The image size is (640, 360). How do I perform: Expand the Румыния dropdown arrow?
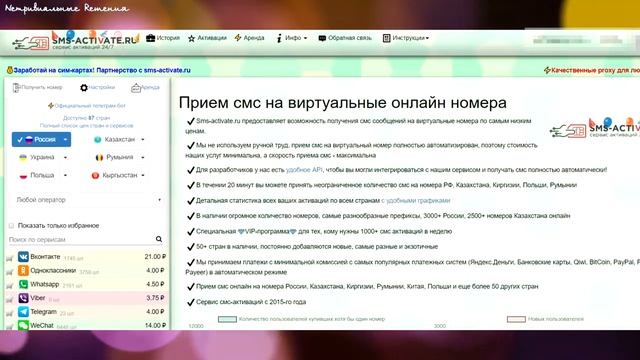(142, 158)
